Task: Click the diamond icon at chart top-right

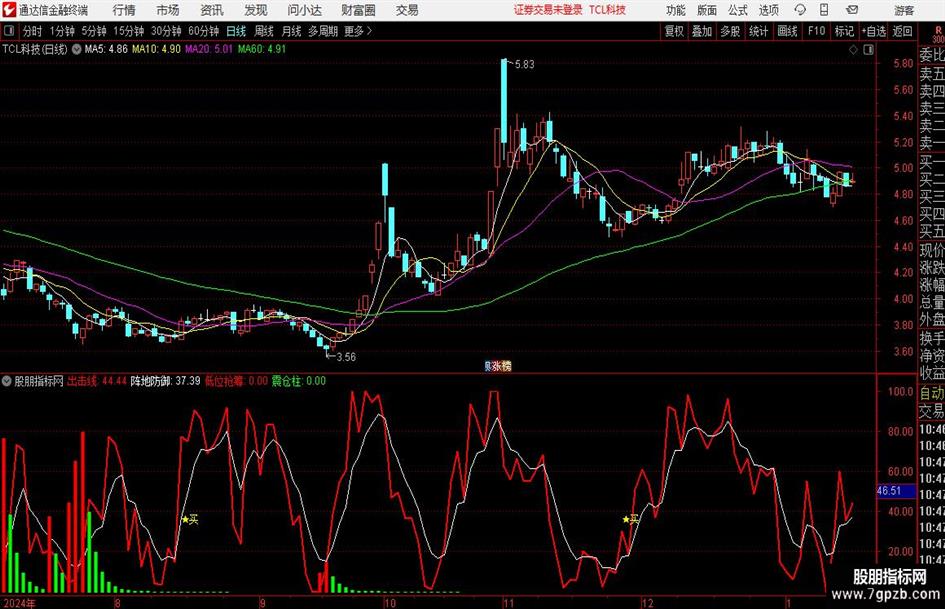Action: coord(853,49)
